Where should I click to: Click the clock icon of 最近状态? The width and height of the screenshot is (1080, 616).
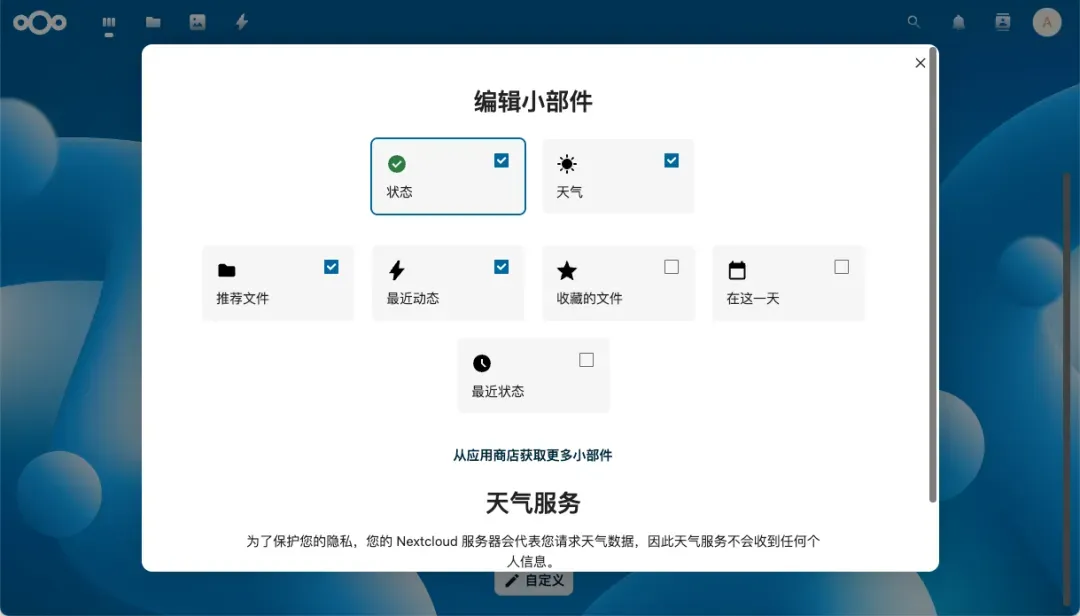click(x=482, y=363)
